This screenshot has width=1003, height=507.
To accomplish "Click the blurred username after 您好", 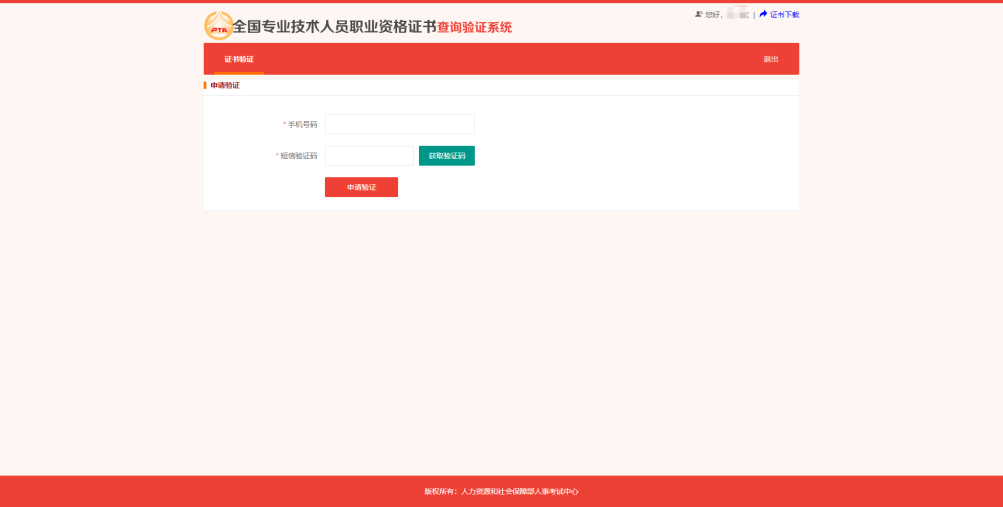I will [x=737, y=14].
